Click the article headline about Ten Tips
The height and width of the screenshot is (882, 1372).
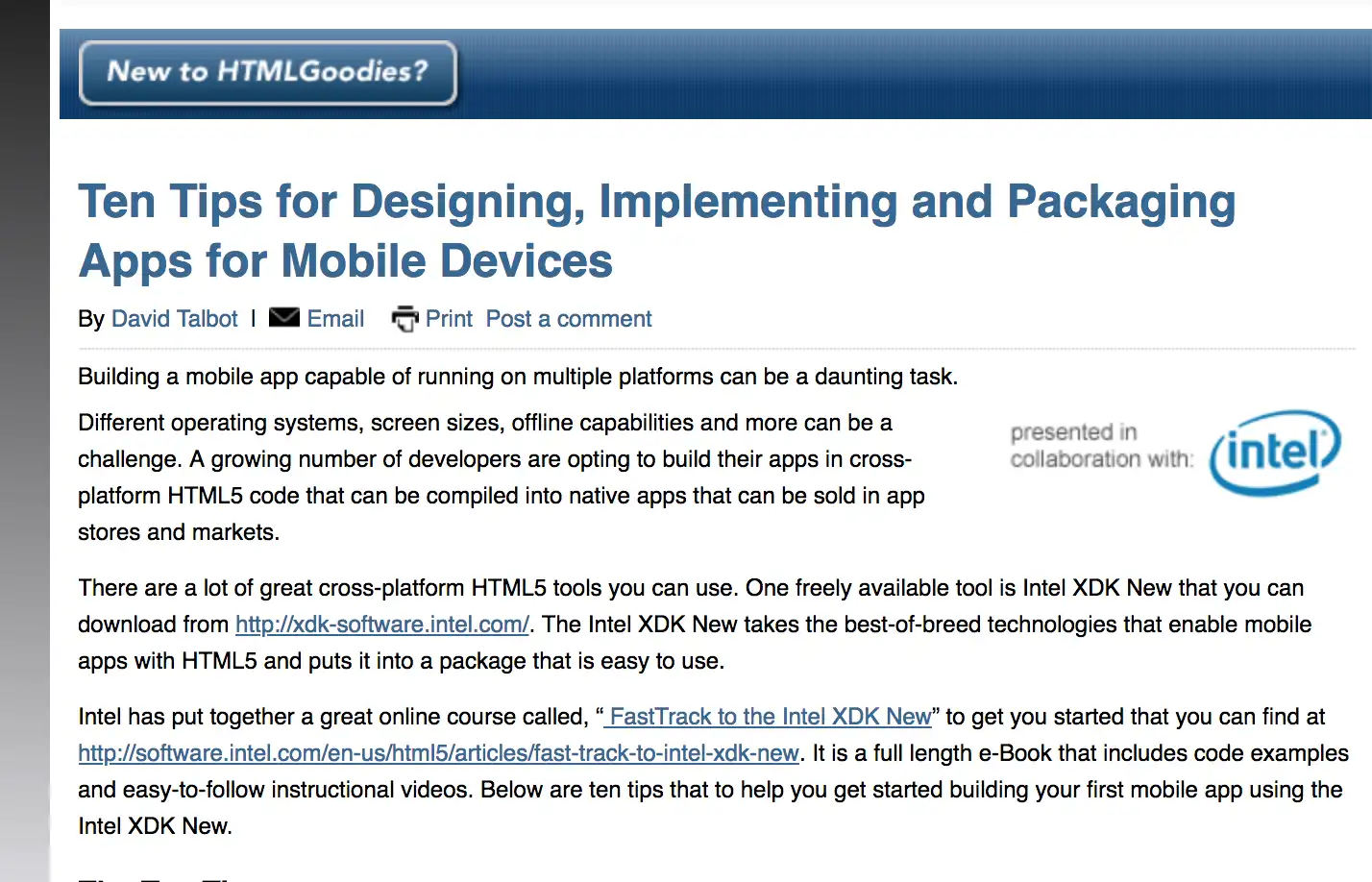click(x=656, y=231)
